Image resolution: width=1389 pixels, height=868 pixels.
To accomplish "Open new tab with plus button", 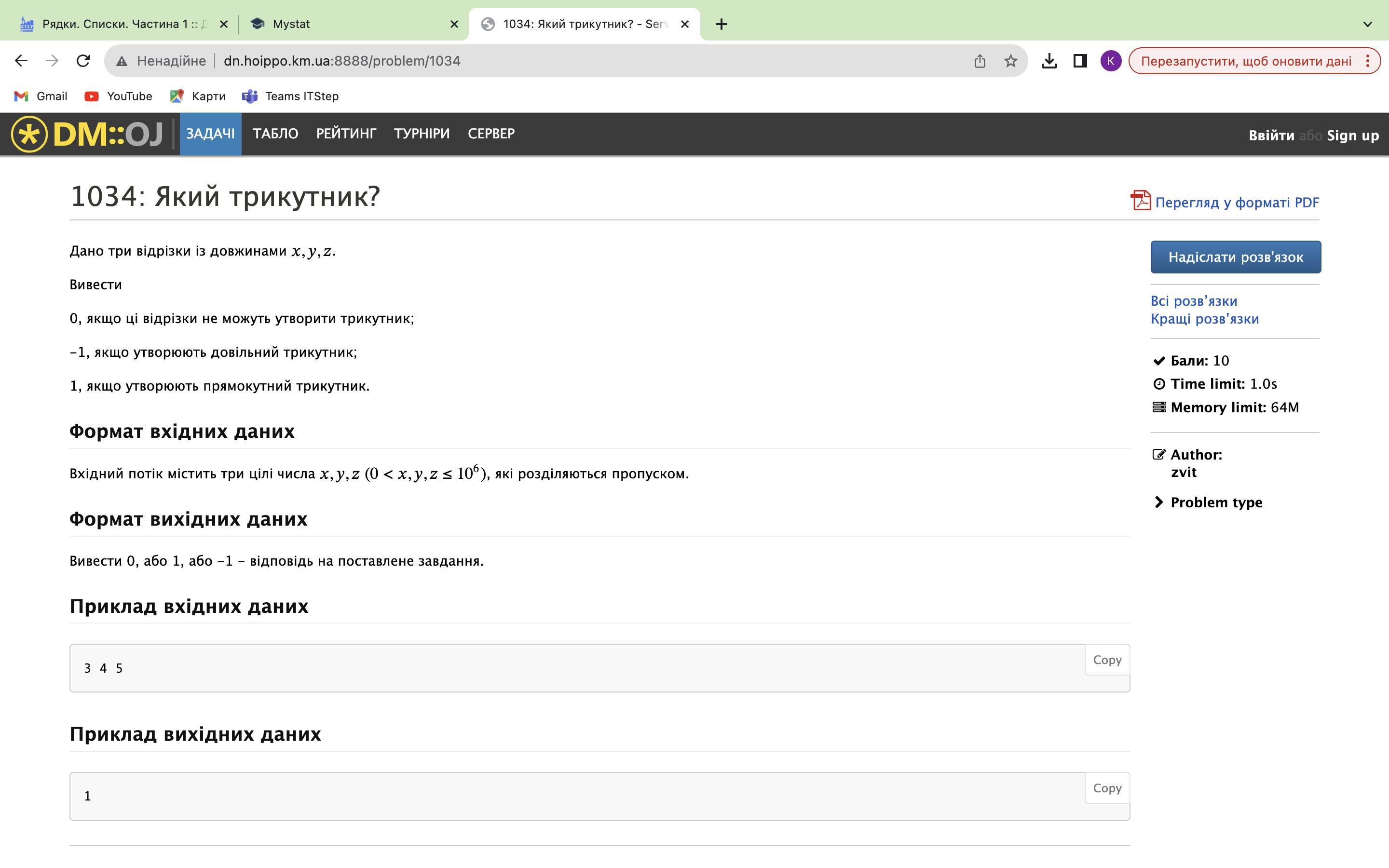I will click(722, 24).
